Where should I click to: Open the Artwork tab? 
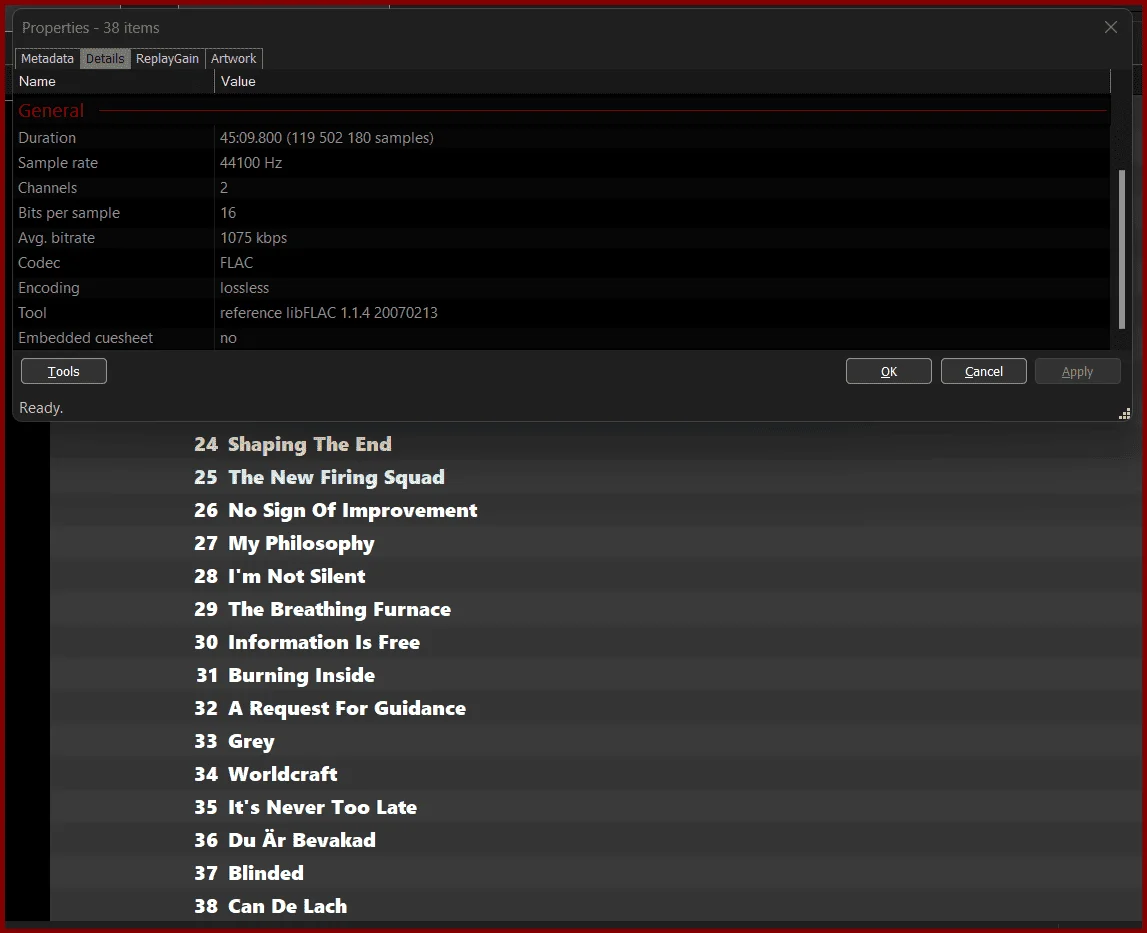point(233,59)
